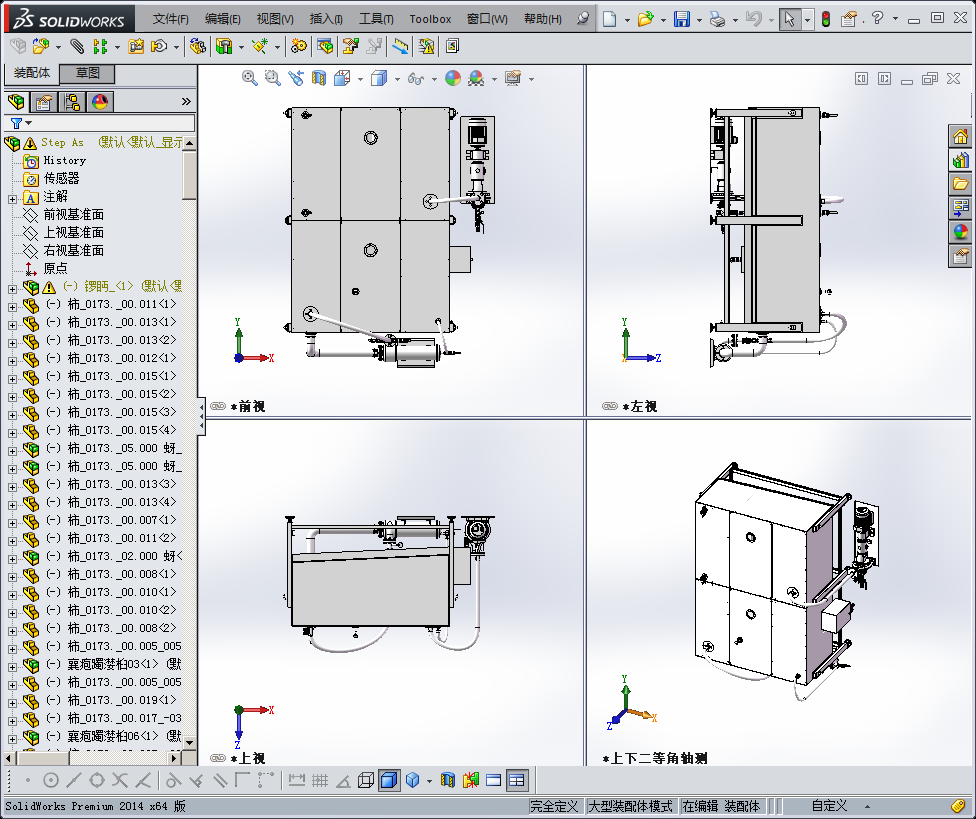Open the Help question mark dropdown arrow

click(x=895, y=19)
